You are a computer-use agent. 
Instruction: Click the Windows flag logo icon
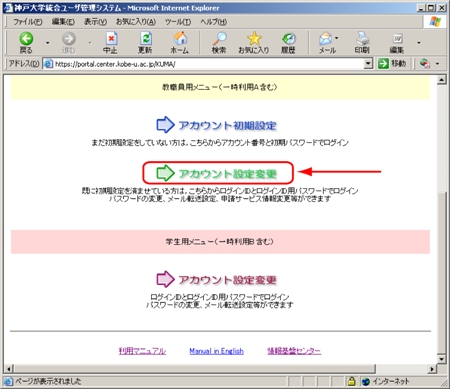pyautogui.click(x=435, y=22)
